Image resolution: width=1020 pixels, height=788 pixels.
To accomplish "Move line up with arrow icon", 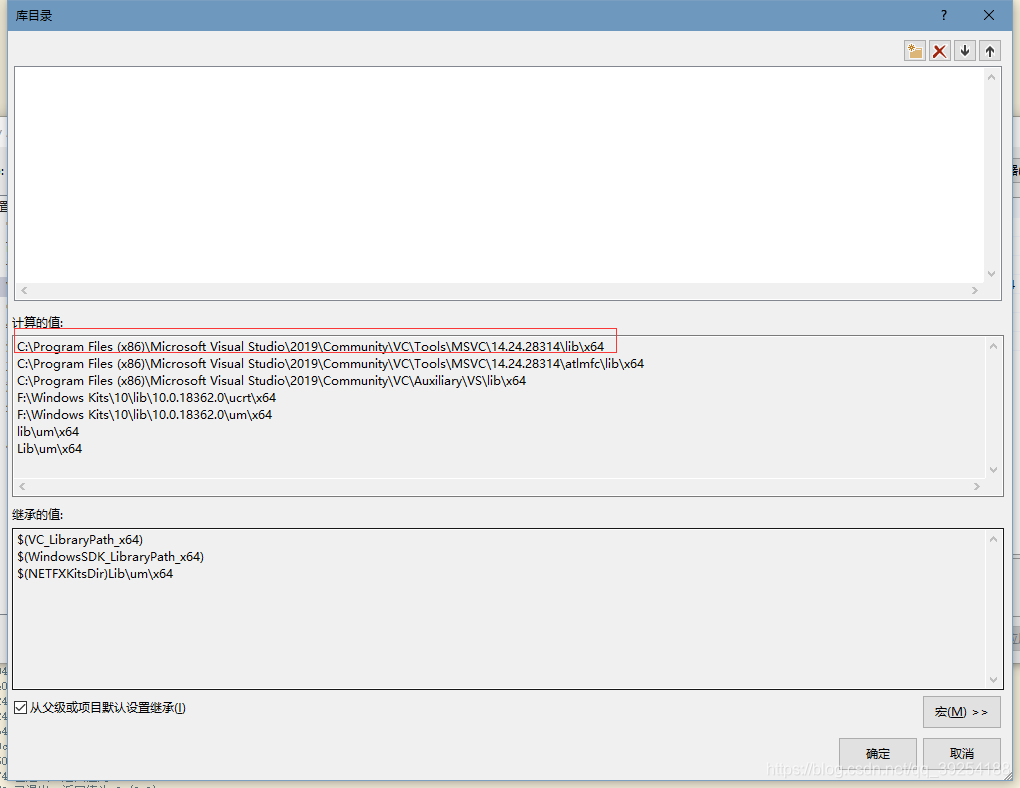I will [x=989, y=51].
